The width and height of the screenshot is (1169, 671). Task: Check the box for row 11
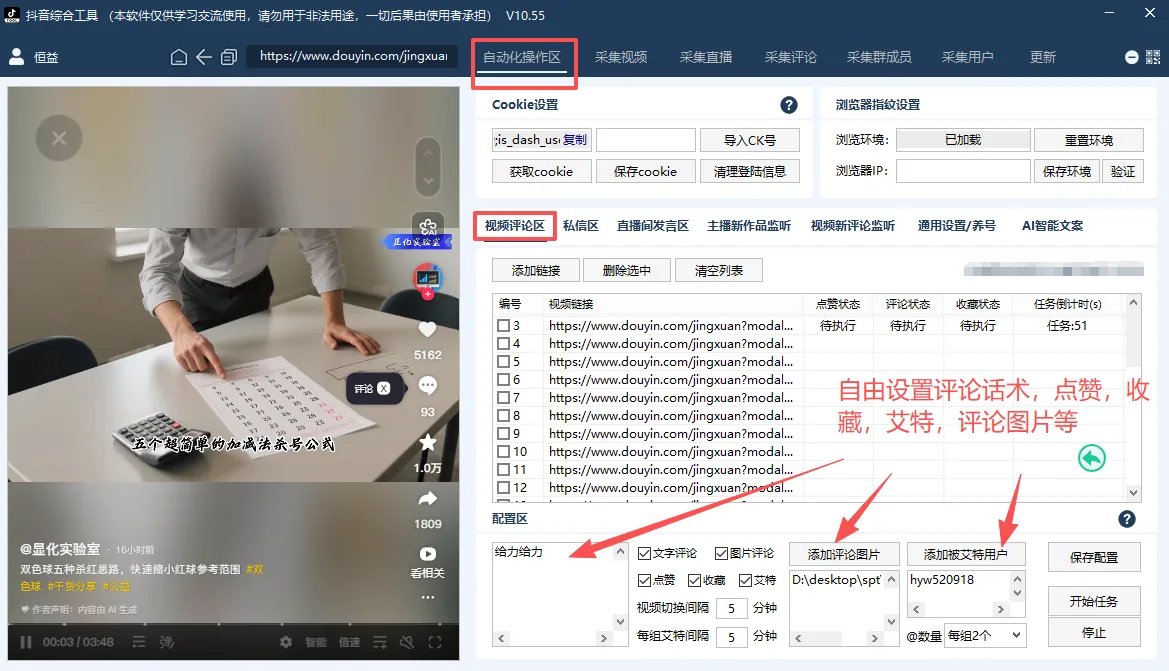point(503,470)
